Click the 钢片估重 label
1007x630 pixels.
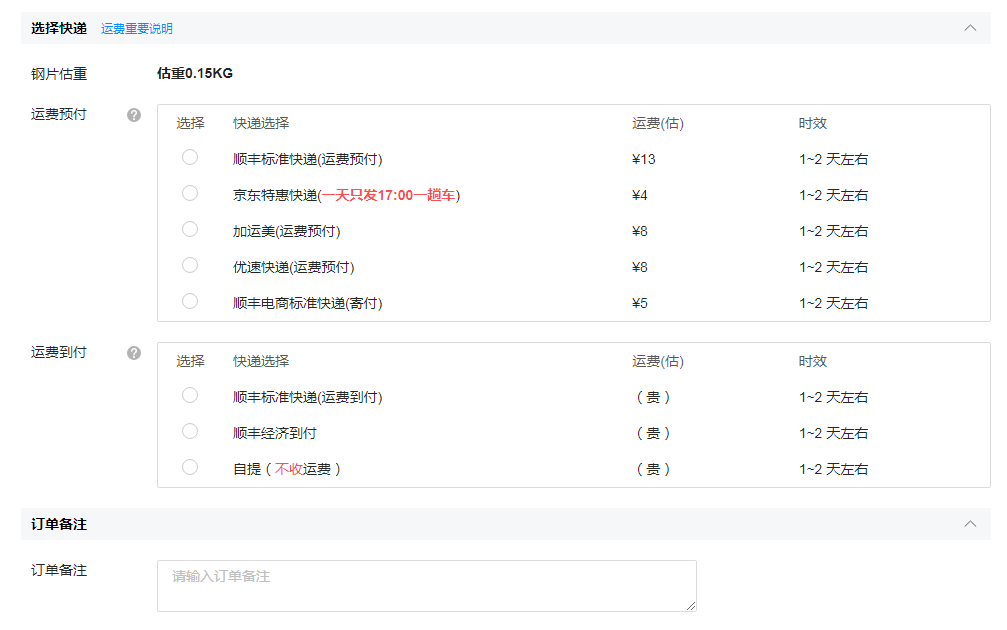(x=58, y=74)
